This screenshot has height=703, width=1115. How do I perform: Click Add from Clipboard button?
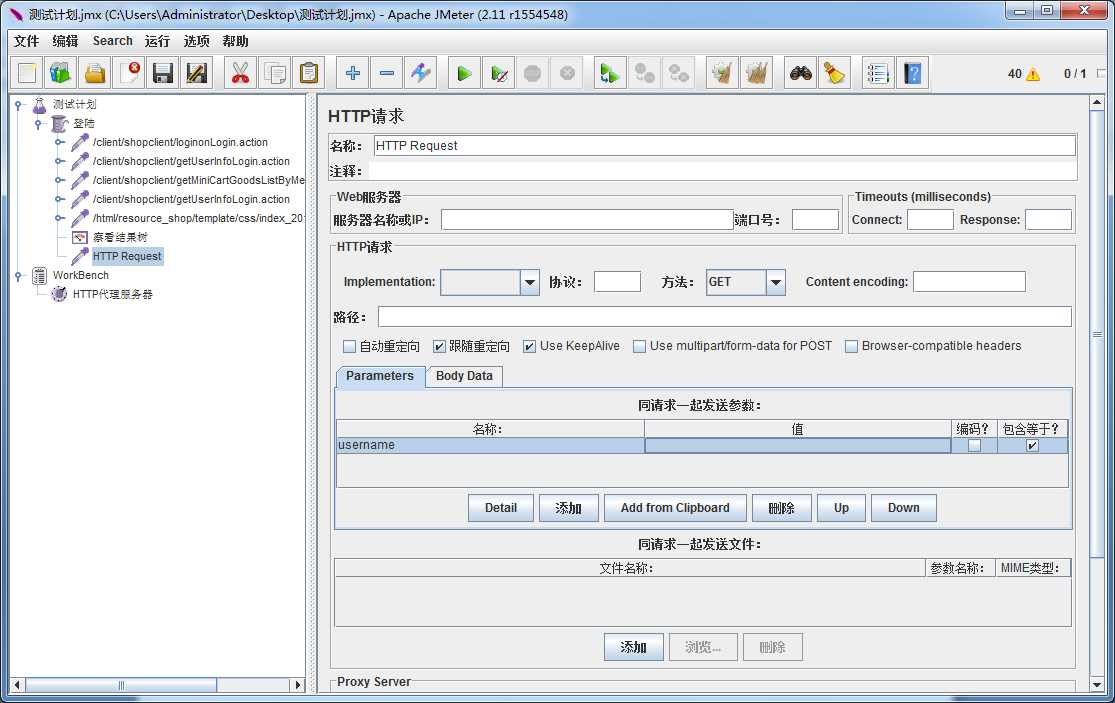tap(675, 508)
